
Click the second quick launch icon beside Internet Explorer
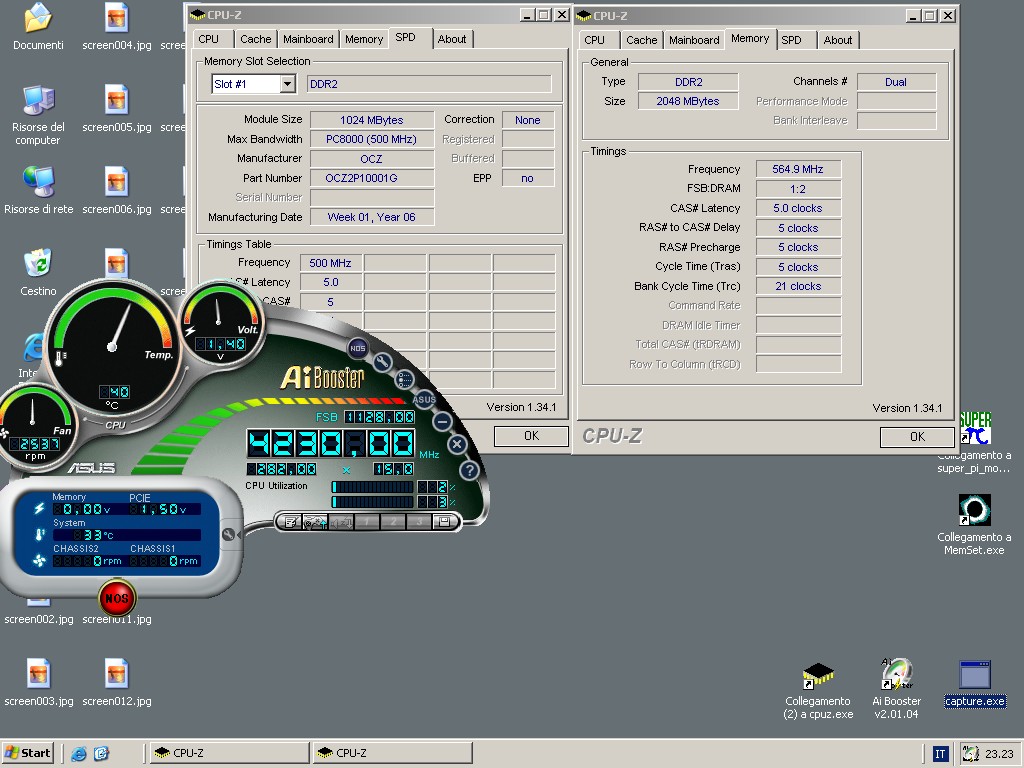[x=101, y=753]
